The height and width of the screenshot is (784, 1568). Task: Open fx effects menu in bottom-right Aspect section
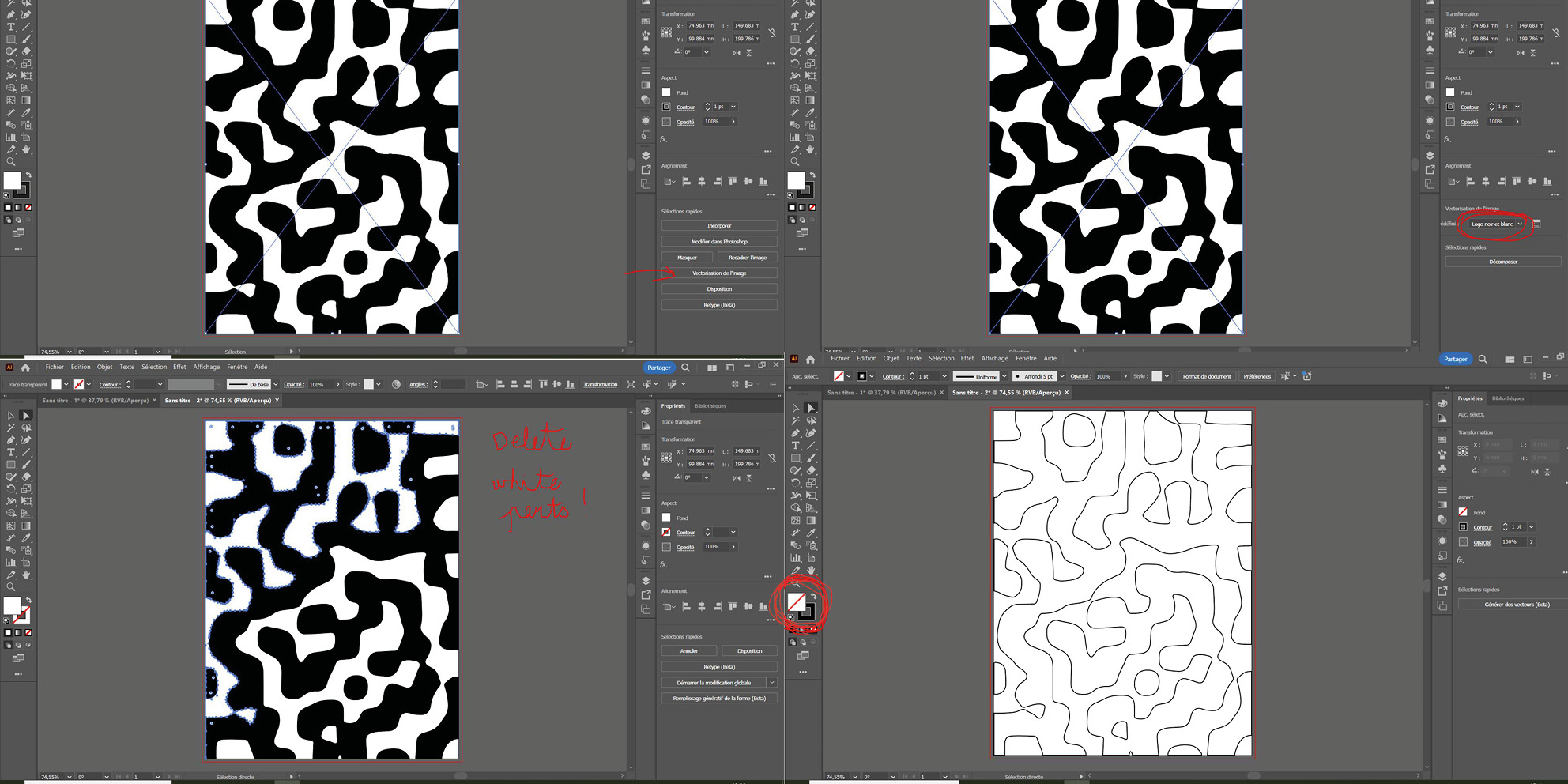pos(1461,560)
